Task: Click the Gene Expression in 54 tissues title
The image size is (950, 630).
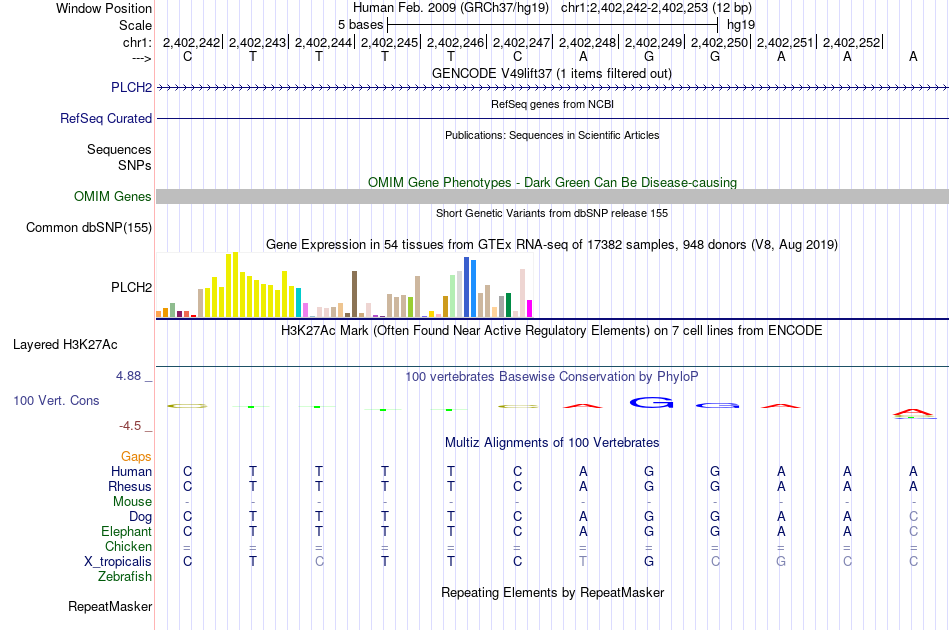Action: point(552,244)
